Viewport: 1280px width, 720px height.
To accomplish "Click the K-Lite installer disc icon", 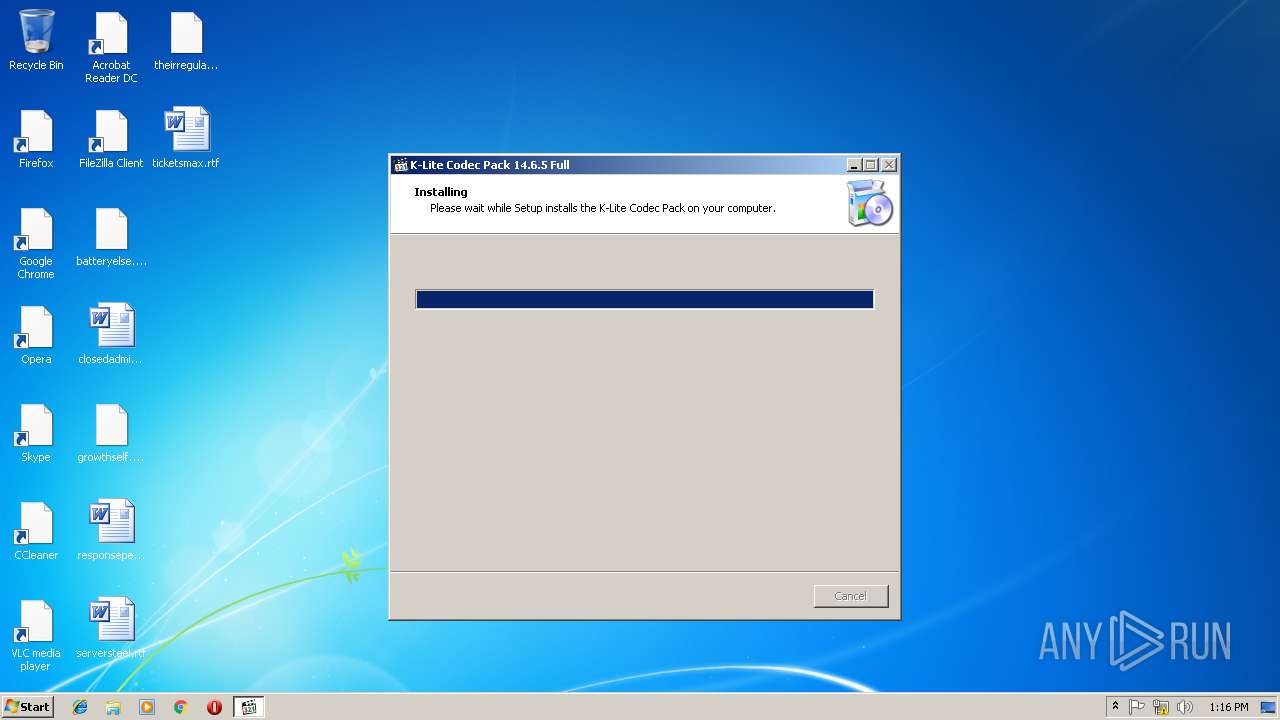I will click(869, 204).
